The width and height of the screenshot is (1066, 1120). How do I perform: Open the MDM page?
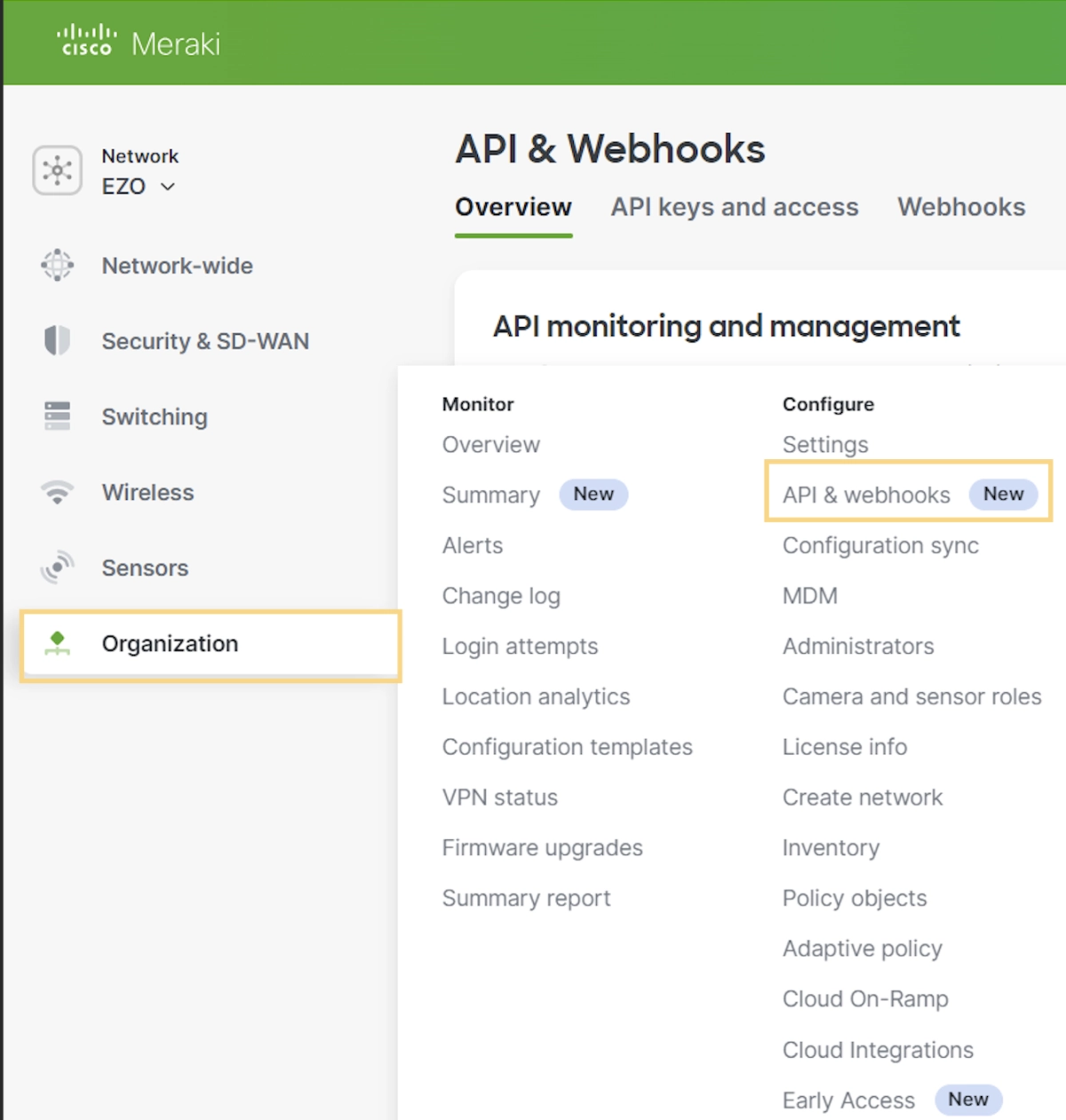pos(810,596)
